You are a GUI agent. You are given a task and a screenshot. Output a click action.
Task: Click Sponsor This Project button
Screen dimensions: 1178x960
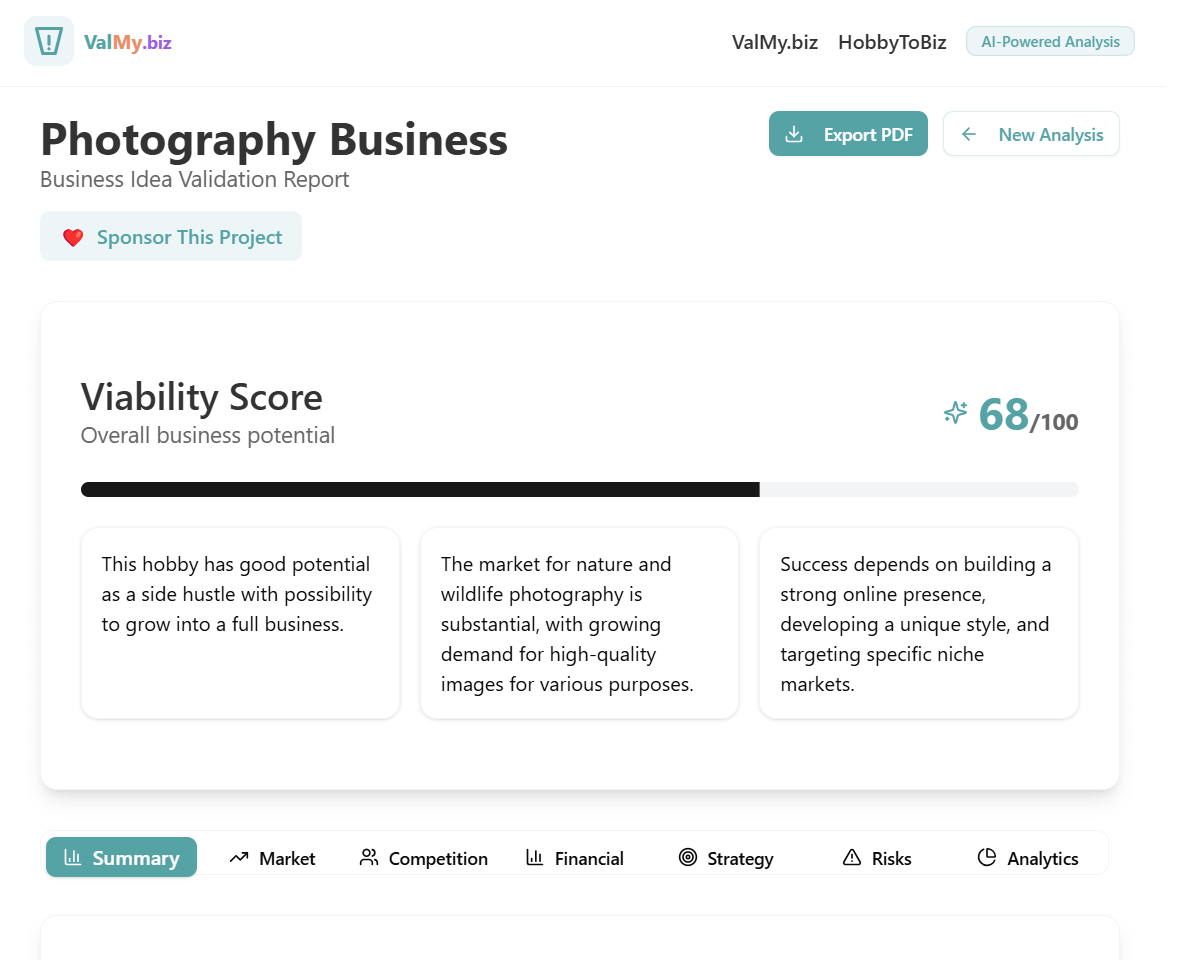[x=171, y=237]
